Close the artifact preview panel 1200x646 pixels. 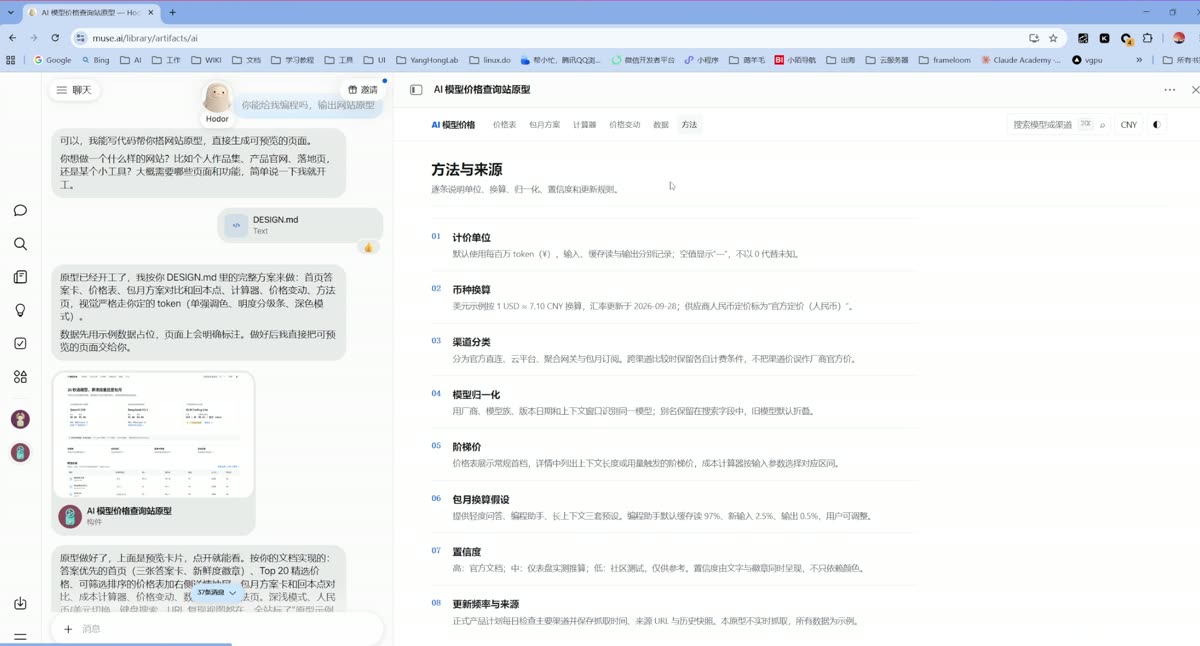(1194, 90)
